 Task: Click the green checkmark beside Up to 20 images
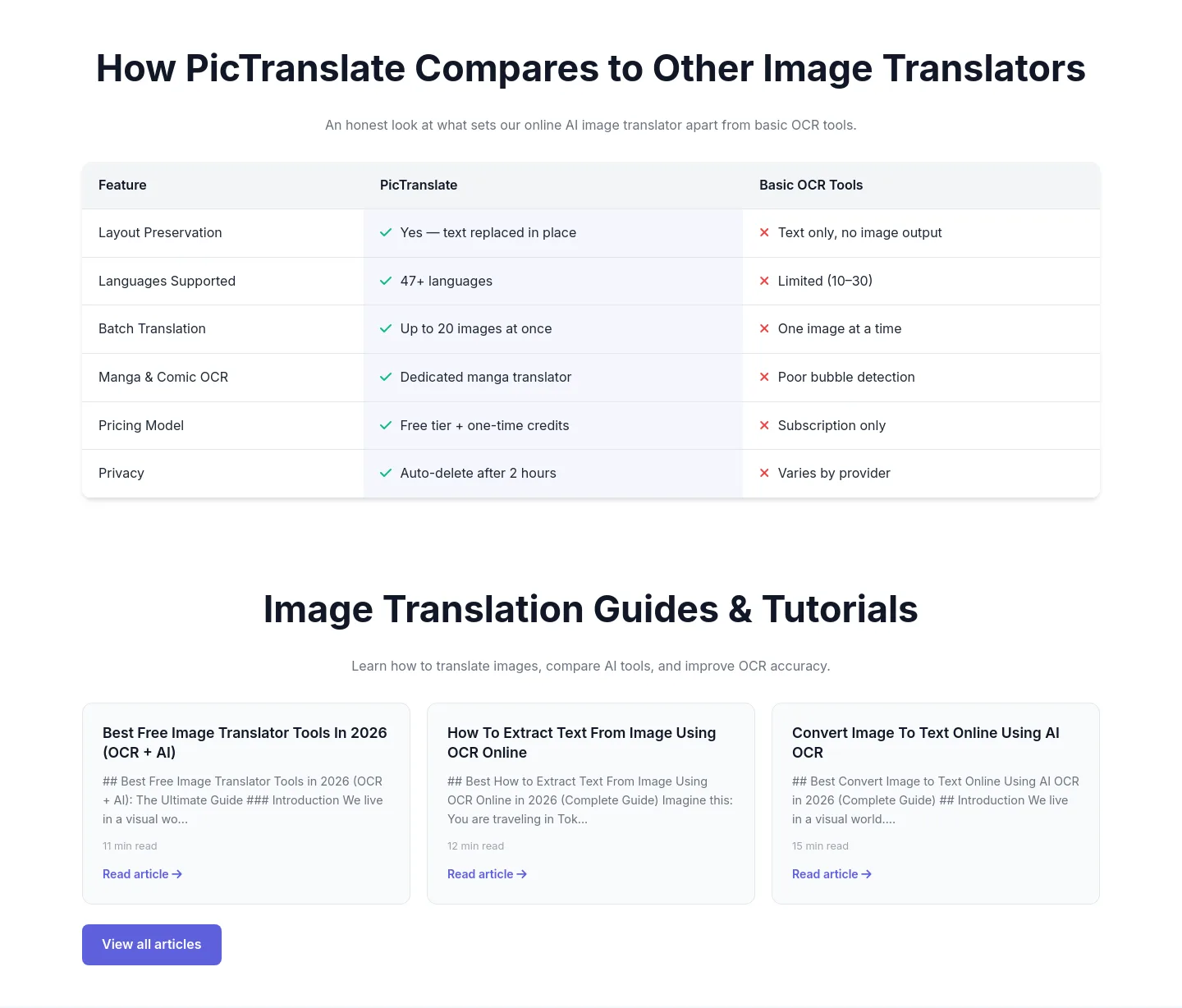pos(386,328)
